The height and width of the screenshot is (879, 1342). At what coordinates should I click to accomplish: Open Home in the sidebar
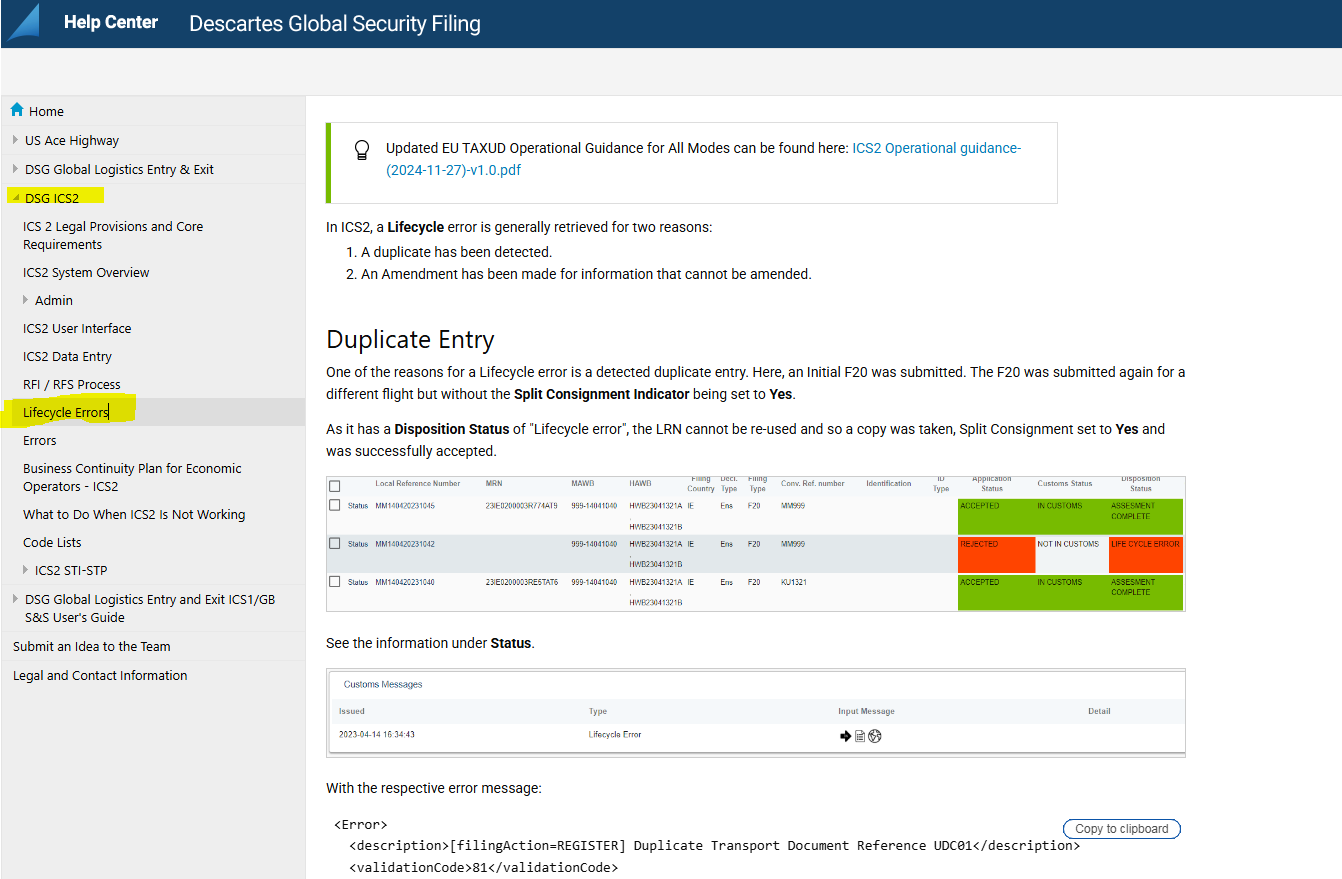[x=47, y=111]
